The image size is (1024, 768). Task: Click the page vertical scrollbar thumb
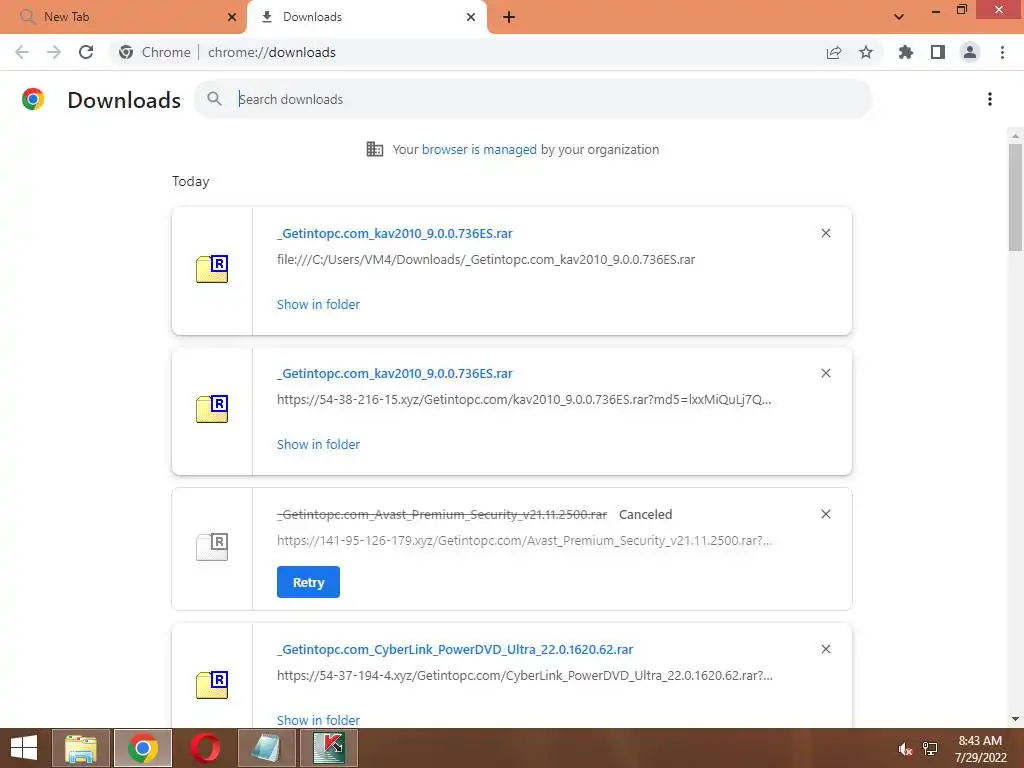pos(1015,197)
